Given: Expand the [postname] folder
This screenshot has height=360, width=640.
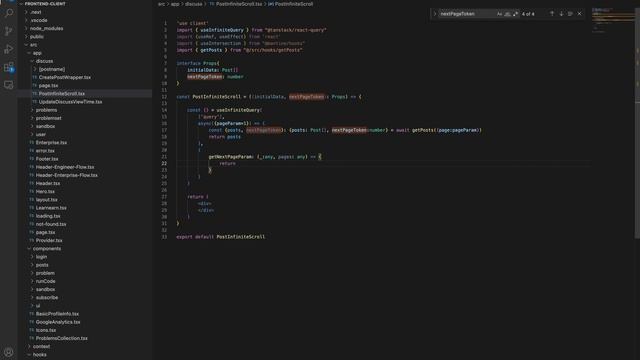Looking at the screenshot, I should (x=51, y=69).
